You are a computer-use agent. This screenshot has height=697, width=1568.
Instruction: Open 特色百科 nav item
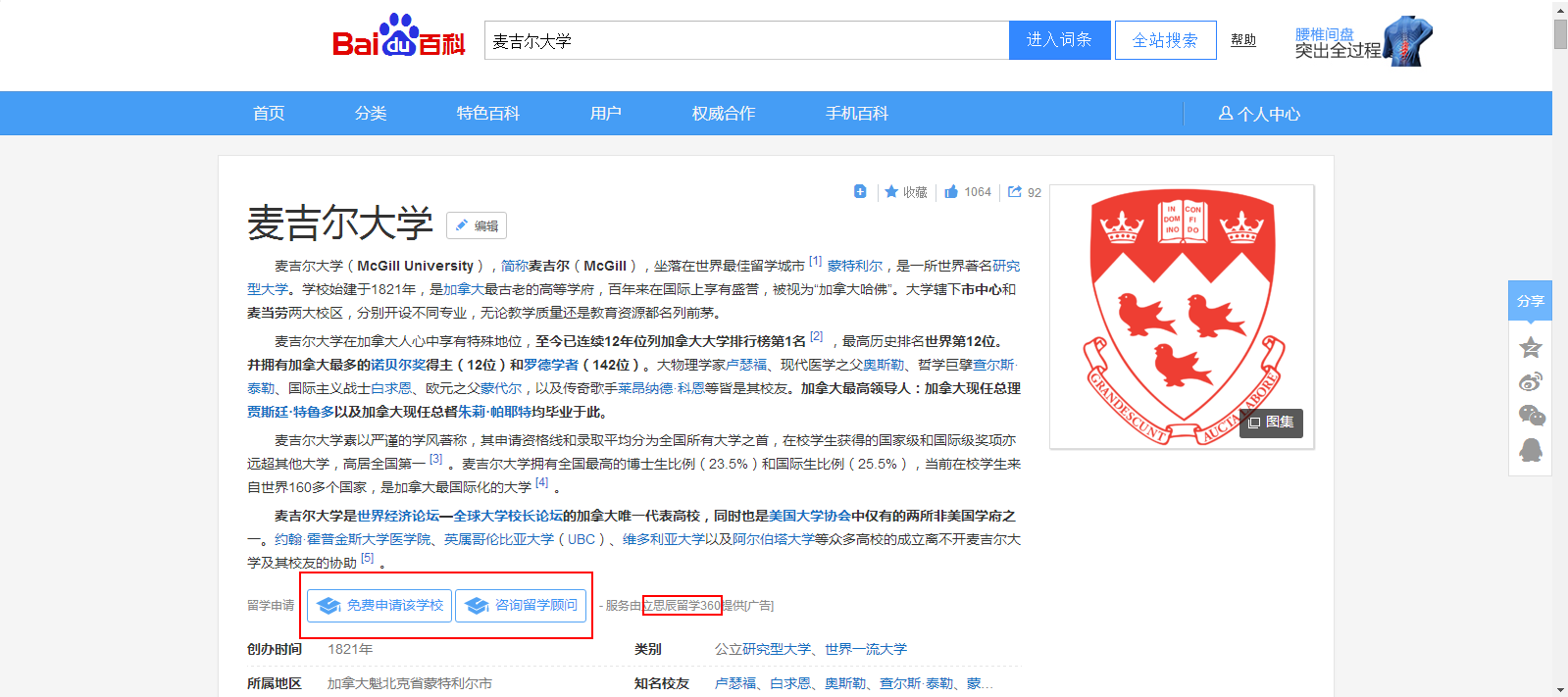pos(488,114)
